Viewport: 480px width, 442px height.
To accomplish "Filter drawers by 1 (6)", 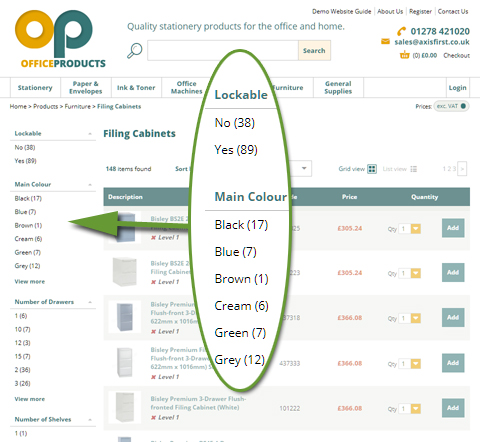I will click(21, 316).
